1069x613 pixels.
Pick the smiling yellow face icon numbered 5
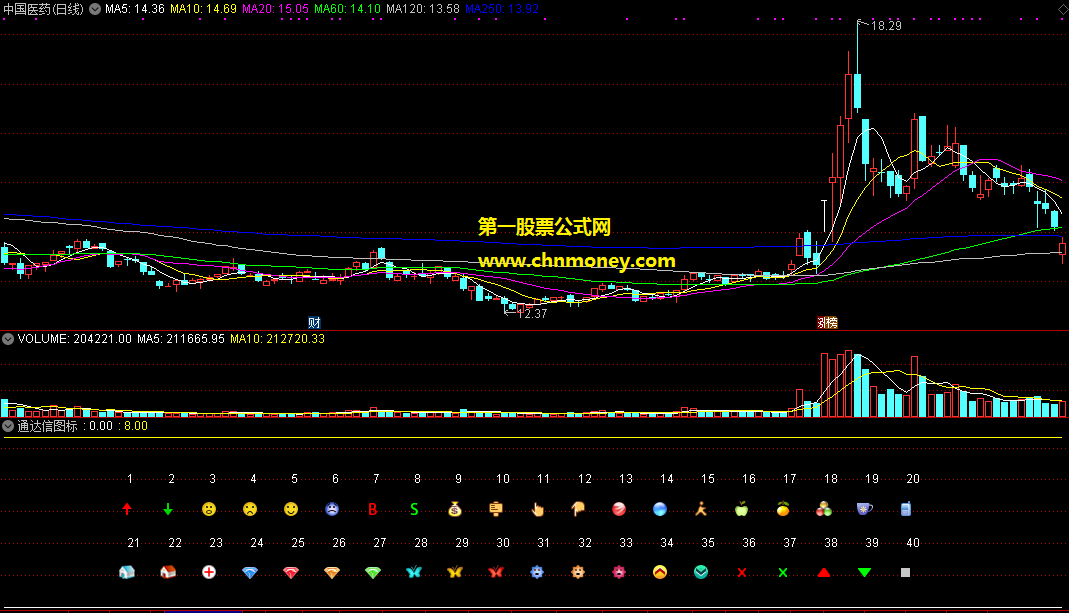click(x=291, y=509)
